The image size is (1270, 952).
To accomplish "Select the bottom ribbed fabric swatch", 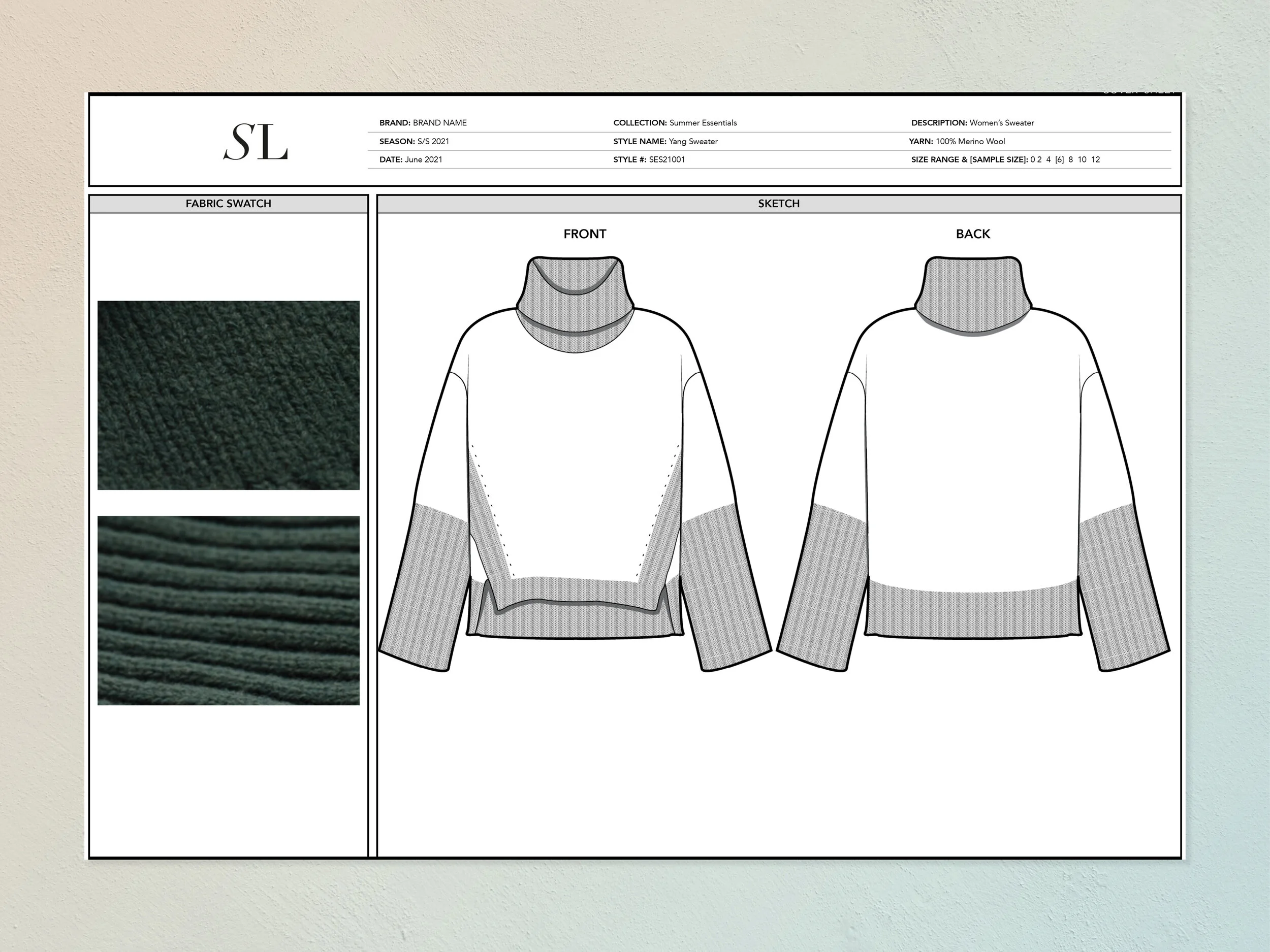I will (x=229, y=610).
